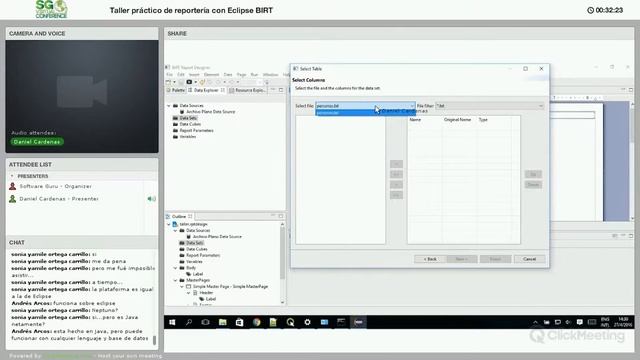Click the speaker icon beside Daniel Cardenas
The width and height of the screenshot is (640, 360).
click(x=151, y=199)
